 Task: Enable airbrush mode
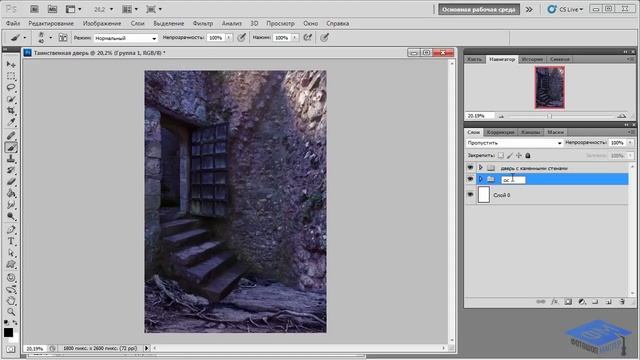pyautogui.click(x=308, y=38)
